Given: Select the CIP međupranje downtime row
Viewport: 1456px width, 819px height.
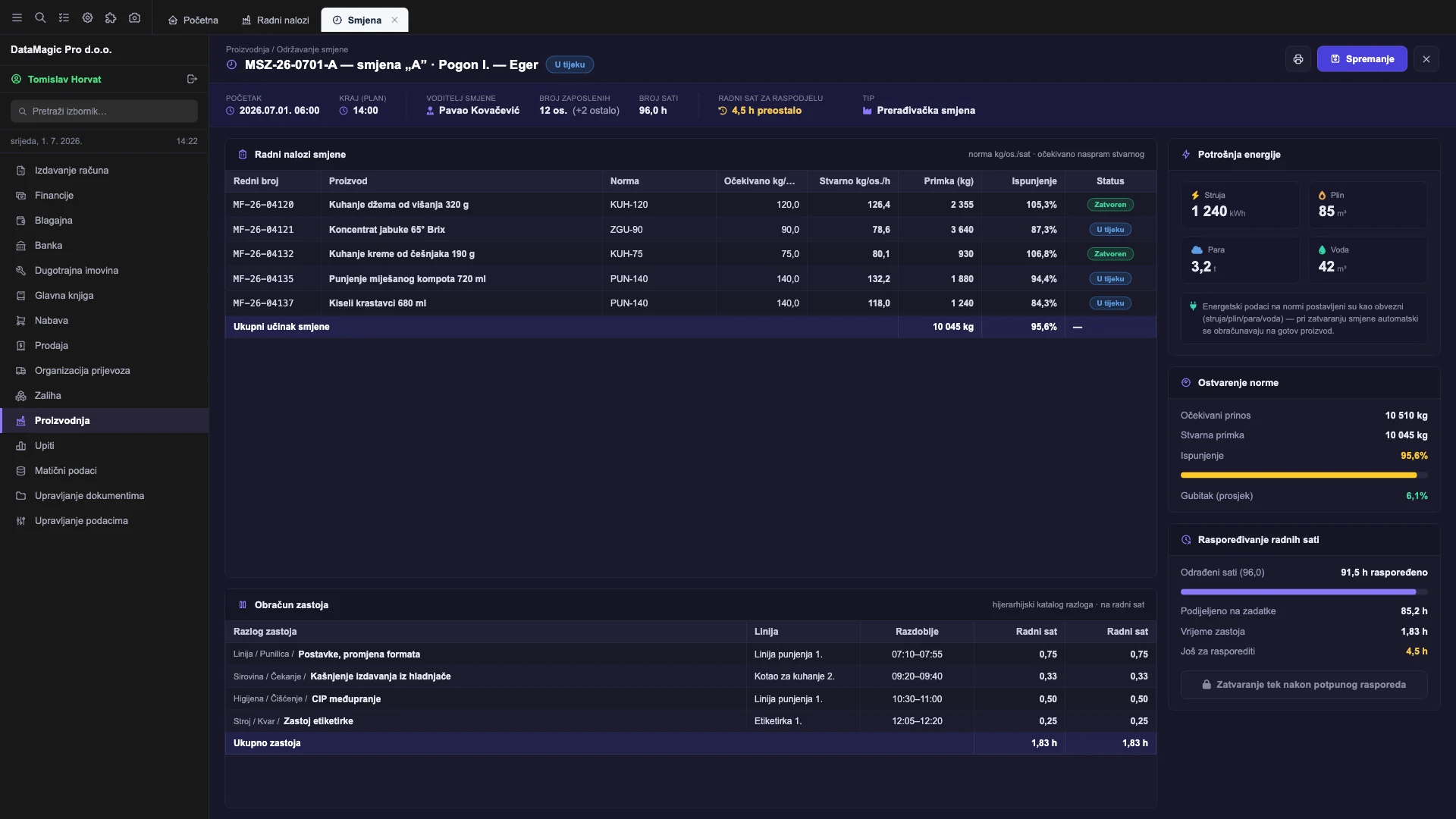Looking at the screenshot, I should 690,699.
